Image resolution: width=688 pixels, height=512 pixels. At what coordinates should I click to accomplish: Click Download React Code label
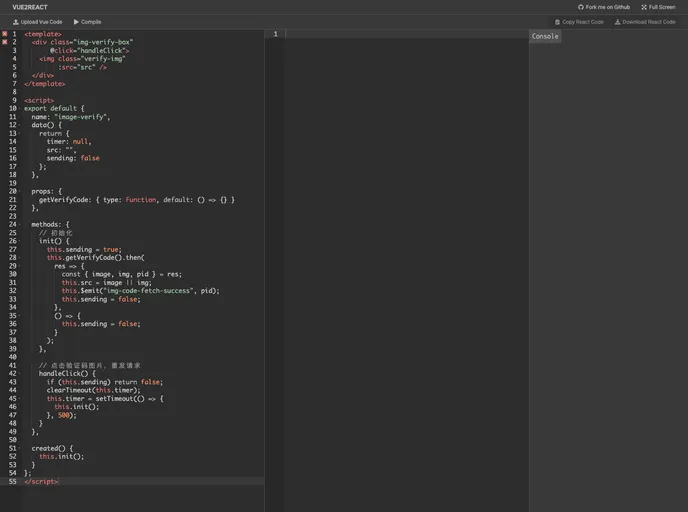649,22
